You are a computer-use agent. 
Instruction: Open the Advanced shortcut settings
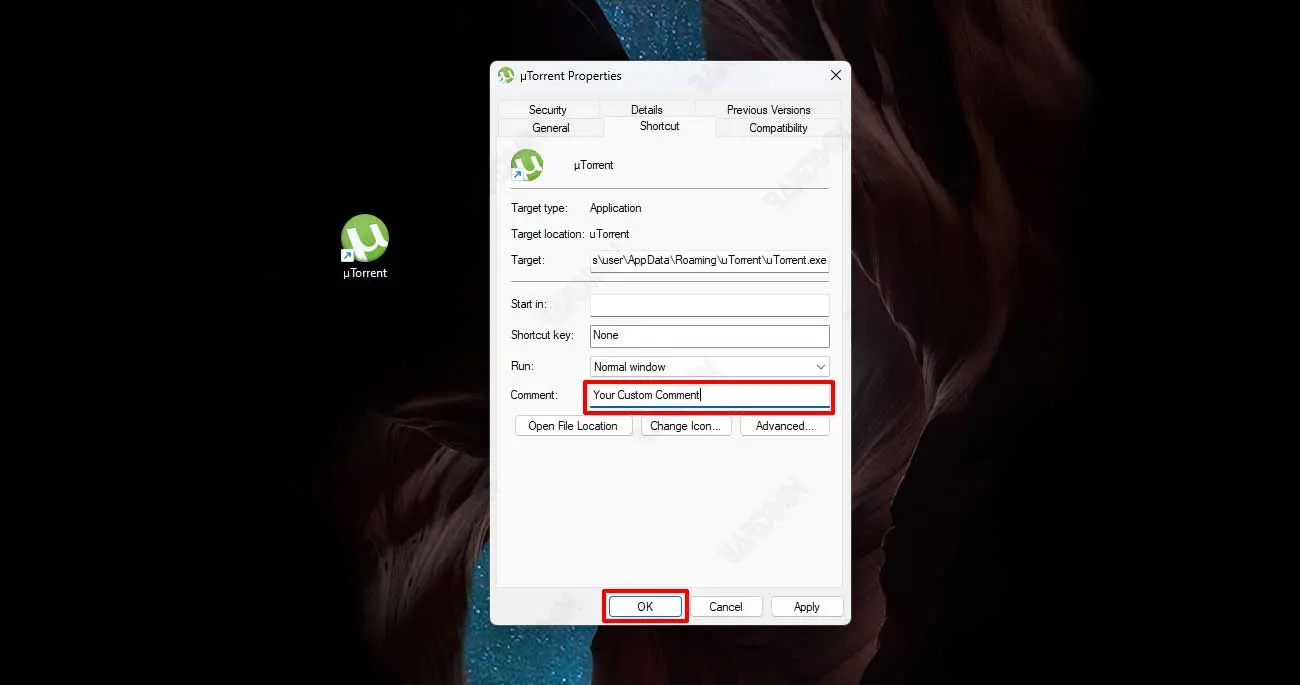784,426
